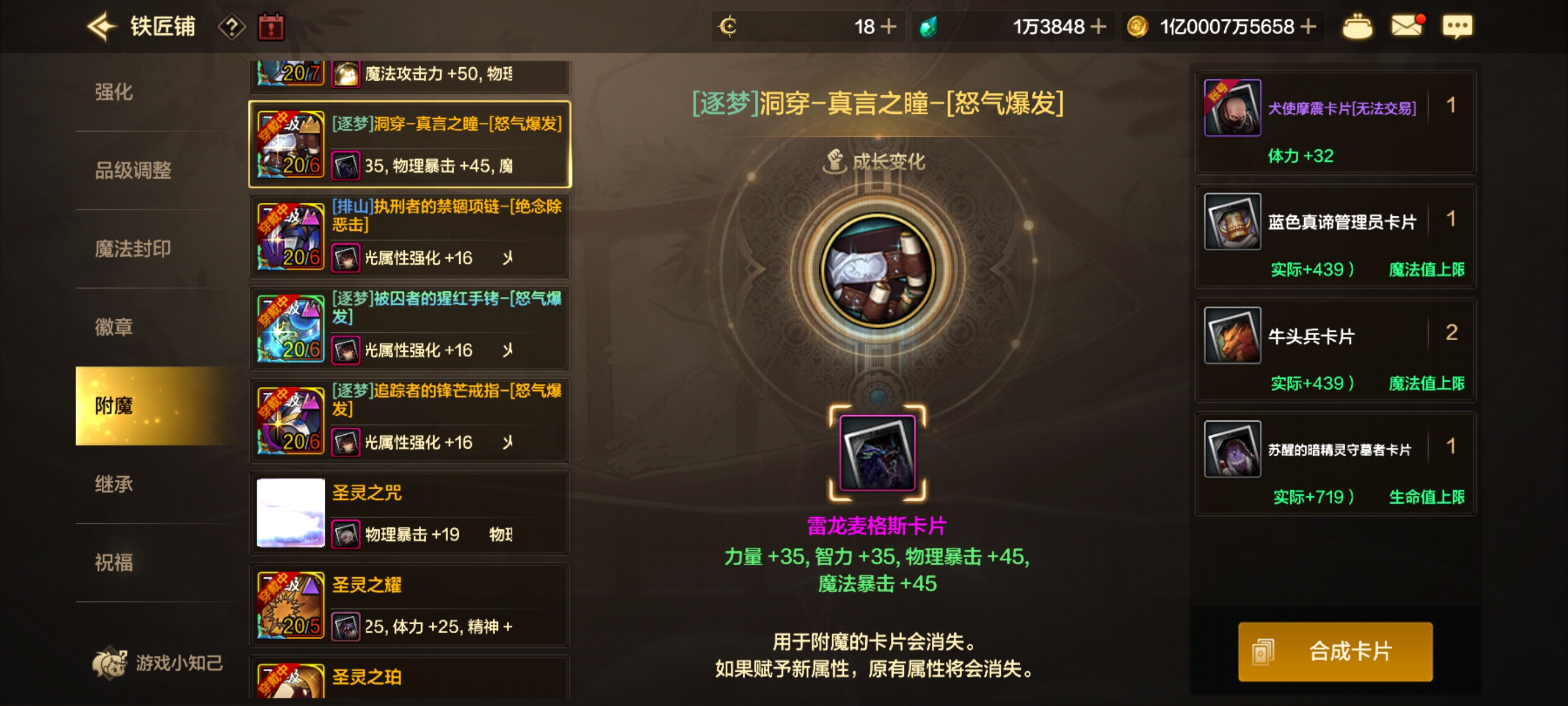Choose 牛头兵卡片 from card list

[1336, 351]
